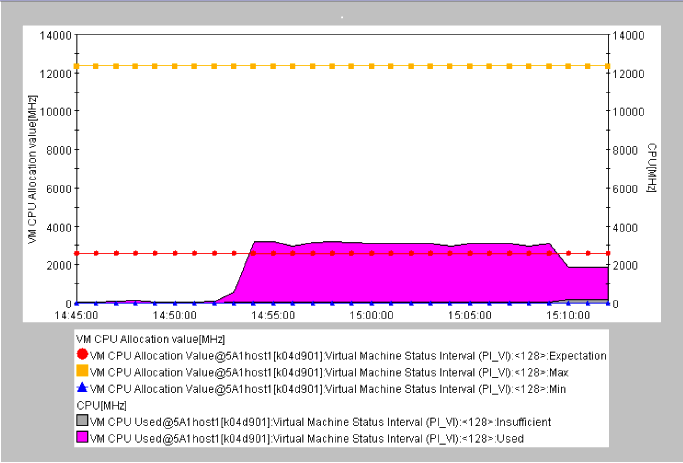Click the left axis 2000 label

point(59,265)
